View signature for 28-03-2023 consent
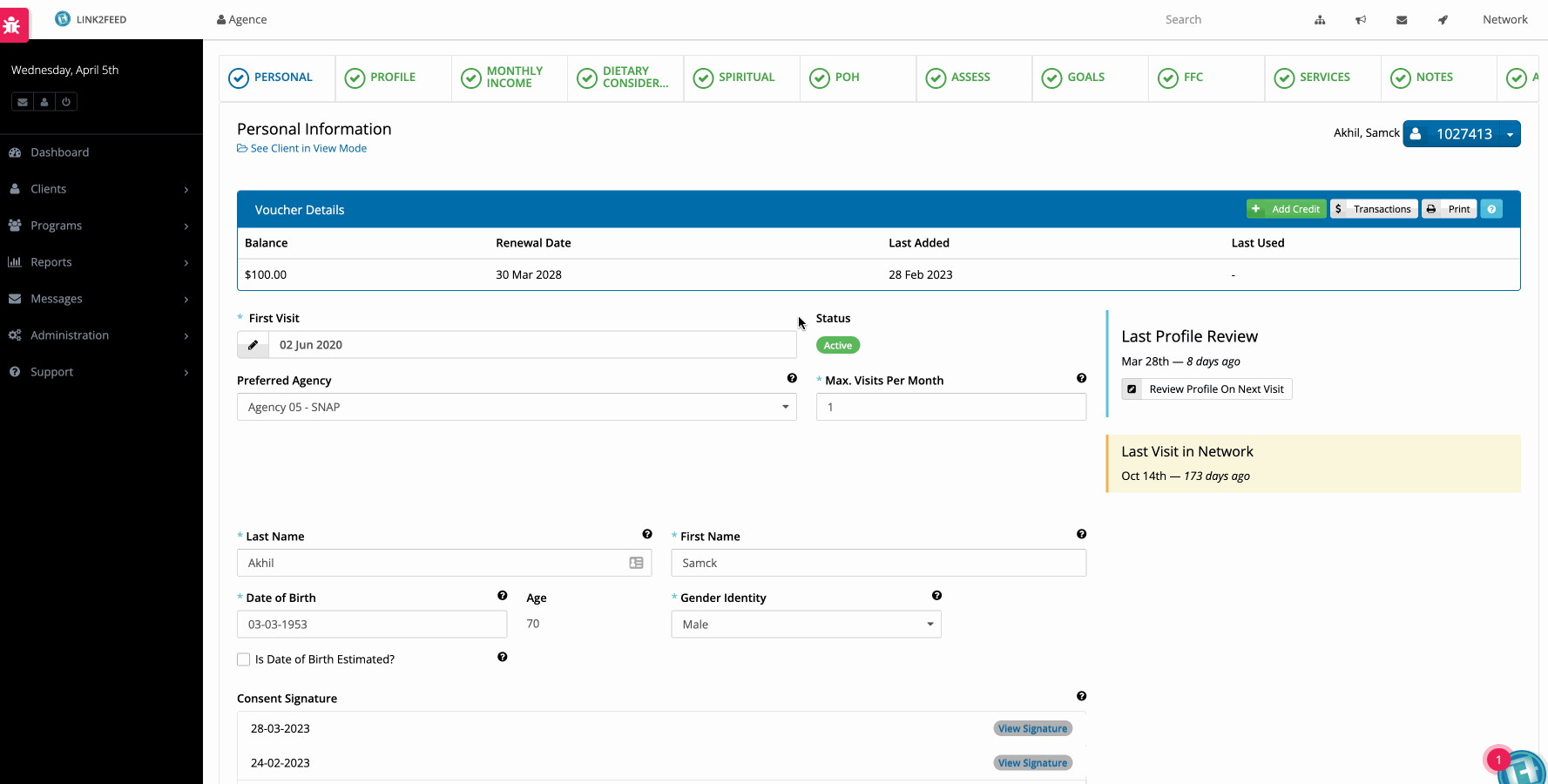 pyautogui.click(x=1032, y=729)
